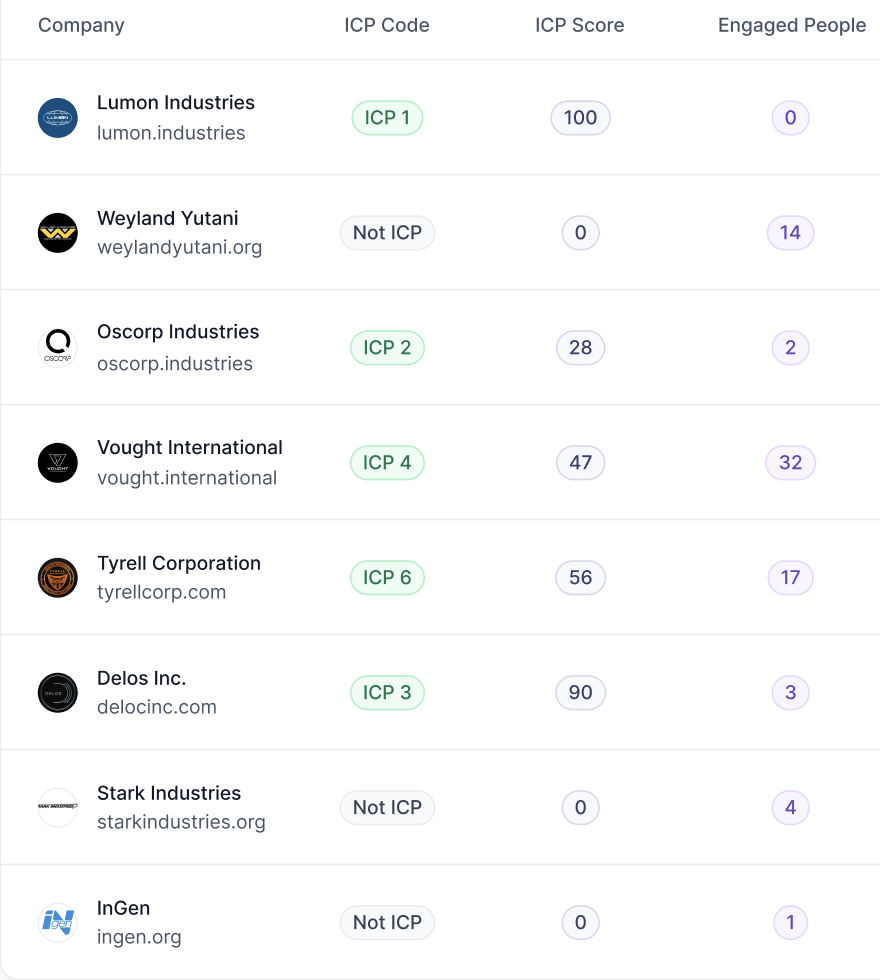The height and width of the screenshot is (980, 880).
Task: Sort by the ICP Score column header
Action: 579,25
